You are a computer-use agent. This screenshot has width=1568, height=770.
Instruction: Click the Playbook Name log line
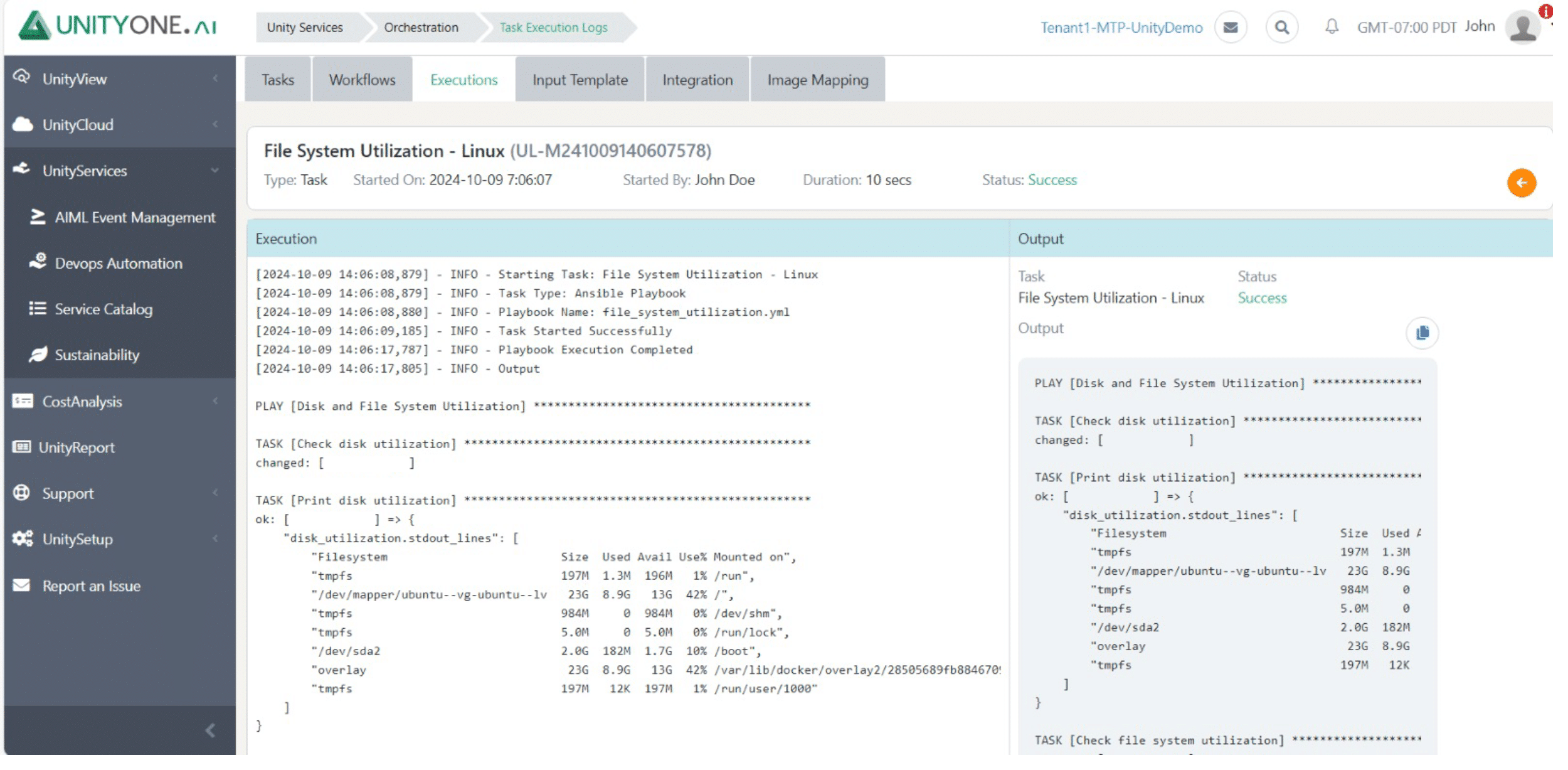[522, 312]
